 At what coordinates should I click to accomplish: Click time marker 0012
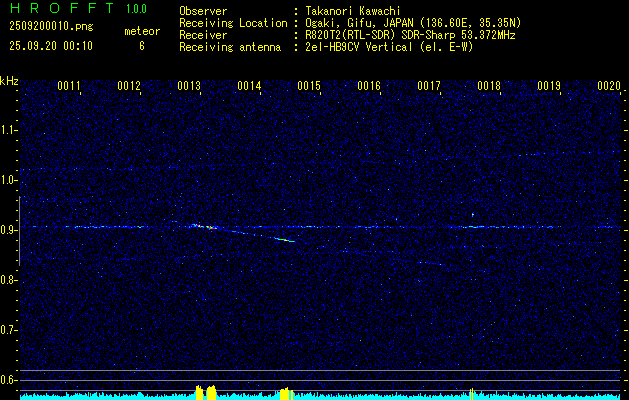(x=129, y=86)
